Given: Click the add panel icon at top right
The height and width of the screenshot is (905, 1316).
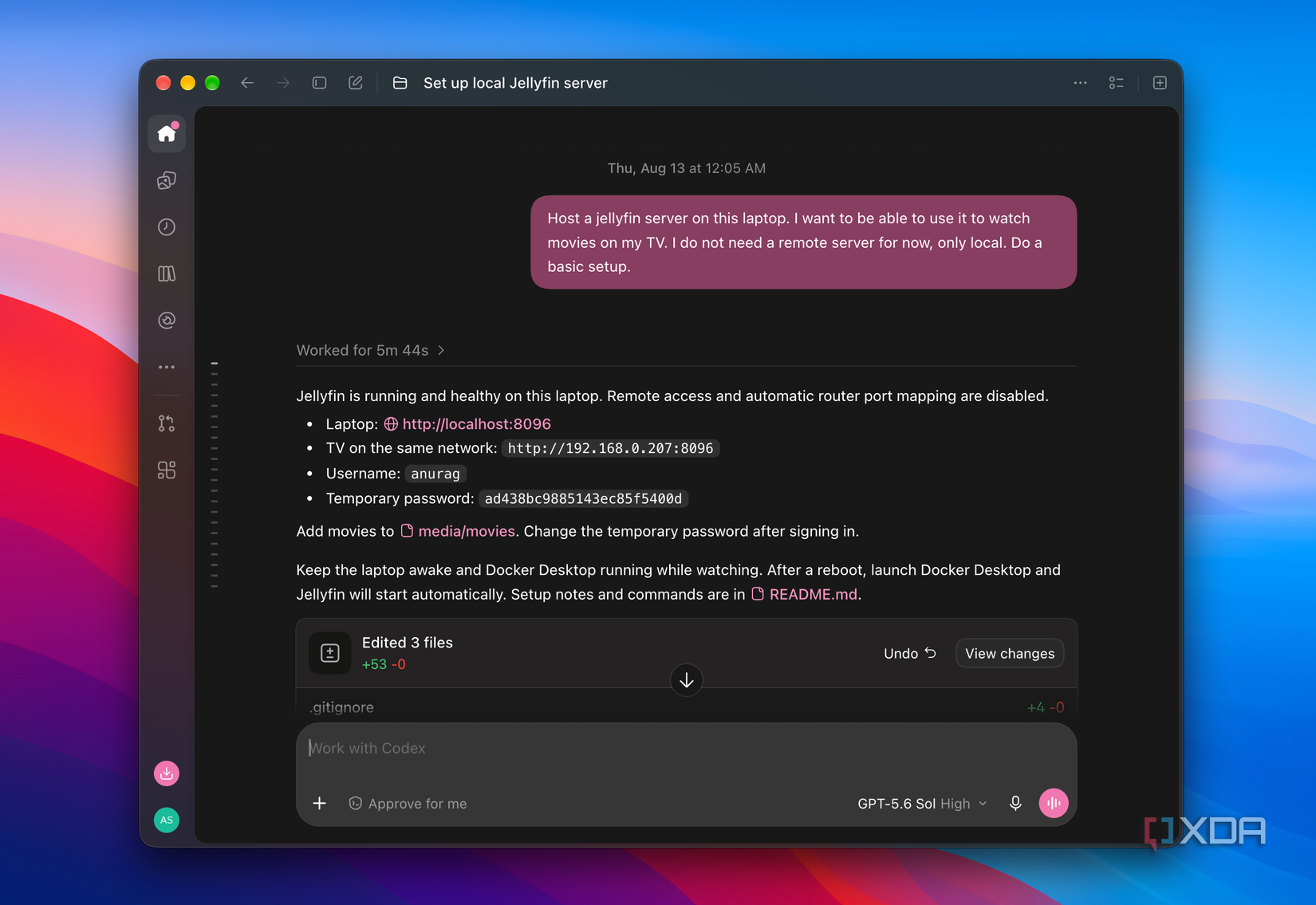Looking at the screenshot, I should [1160, 83].
